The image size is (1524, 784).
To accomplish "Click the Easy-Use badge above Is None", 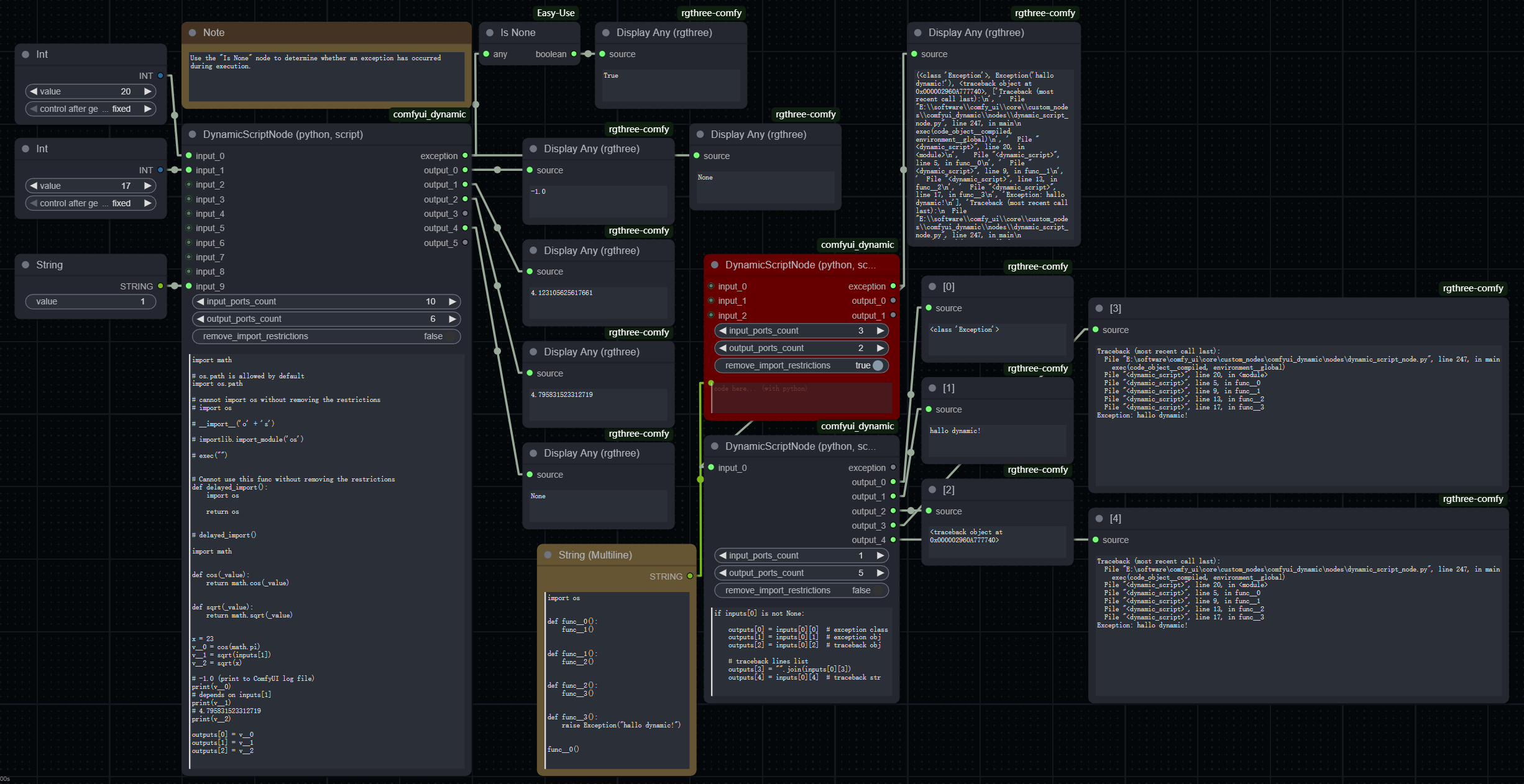I will pos(556,12).
